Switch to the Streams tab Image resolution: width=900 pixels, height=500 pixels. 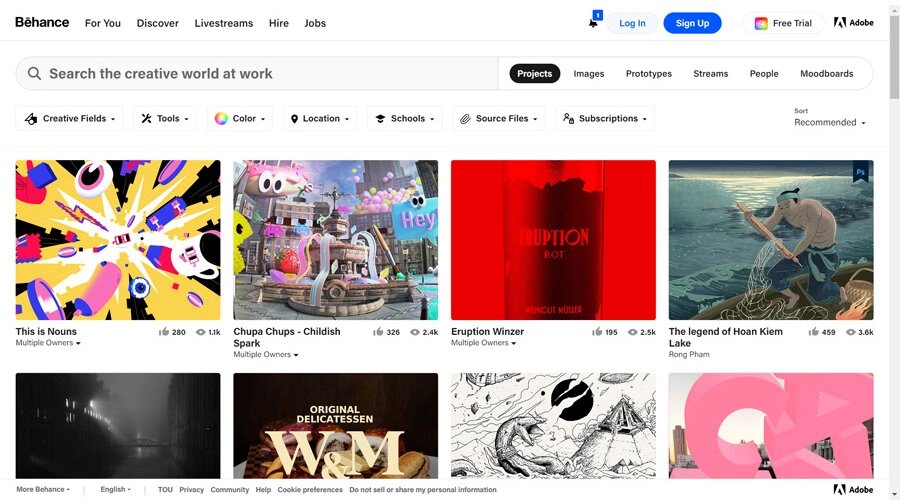[710, 73]
